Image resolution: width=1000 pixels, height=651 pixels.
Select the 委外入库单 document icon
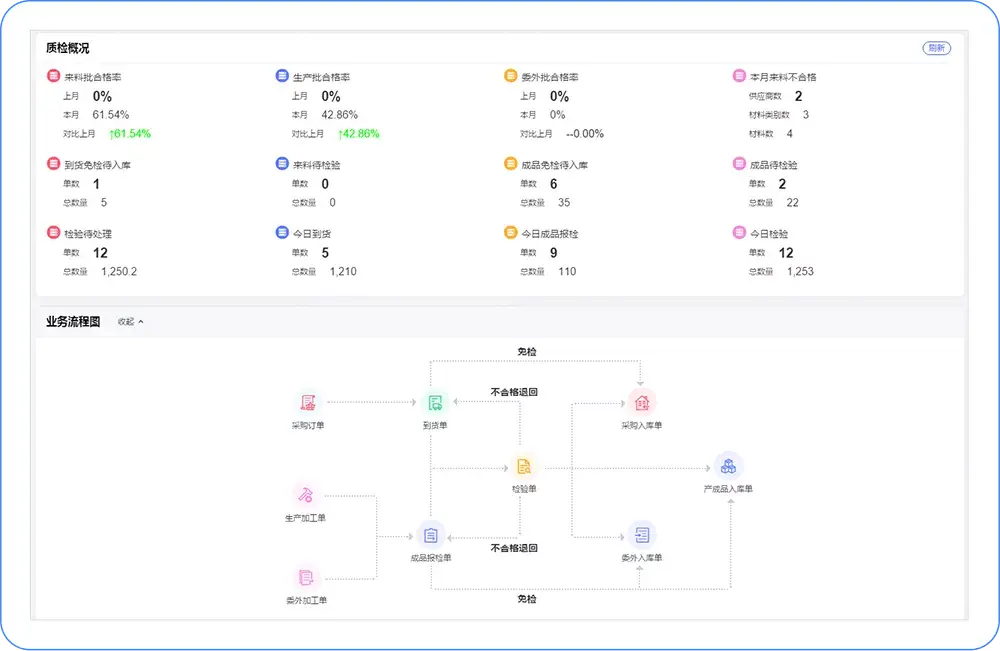(642, 535)
